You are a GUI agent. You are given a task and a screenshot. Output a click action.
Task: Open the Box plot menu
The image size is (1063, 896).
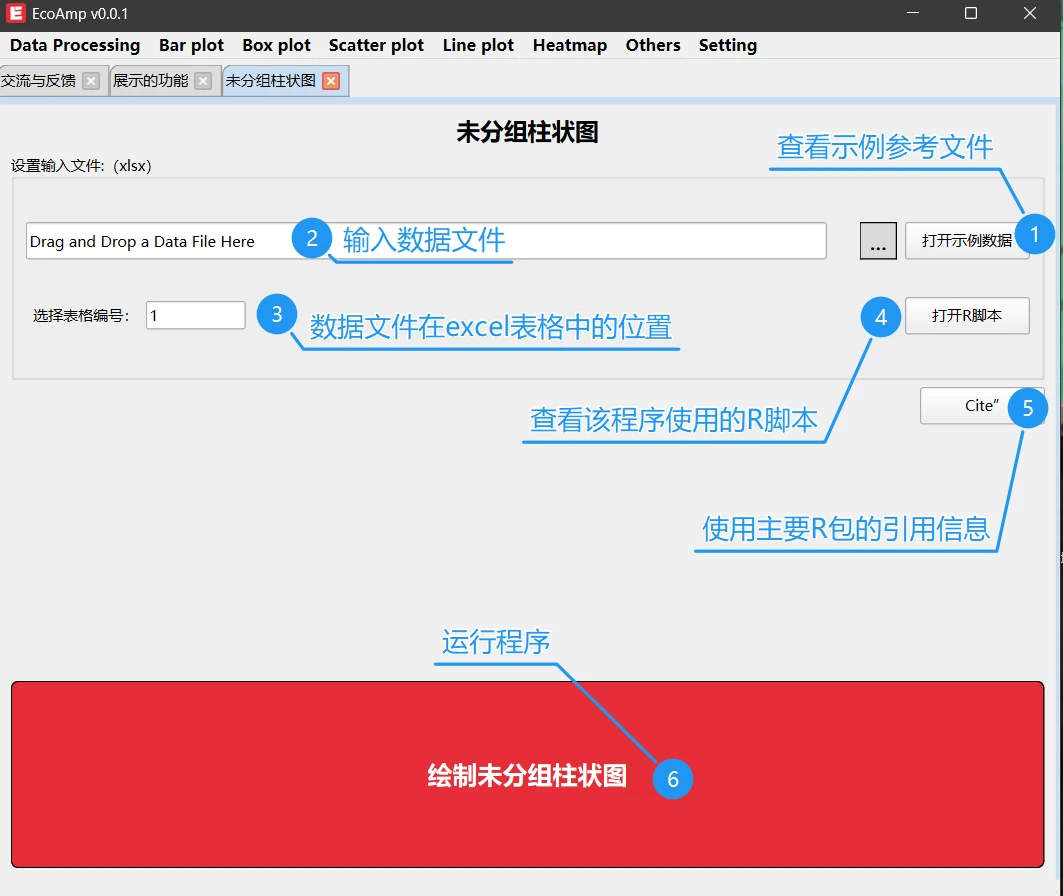(x=277, y=45)
